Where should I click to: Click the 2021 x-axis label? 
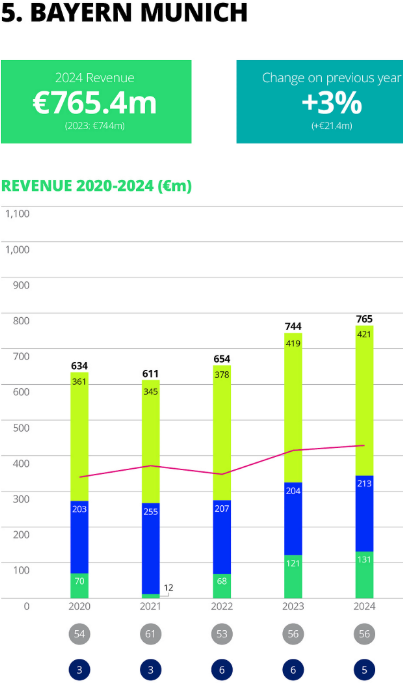(x=150, y=606)
